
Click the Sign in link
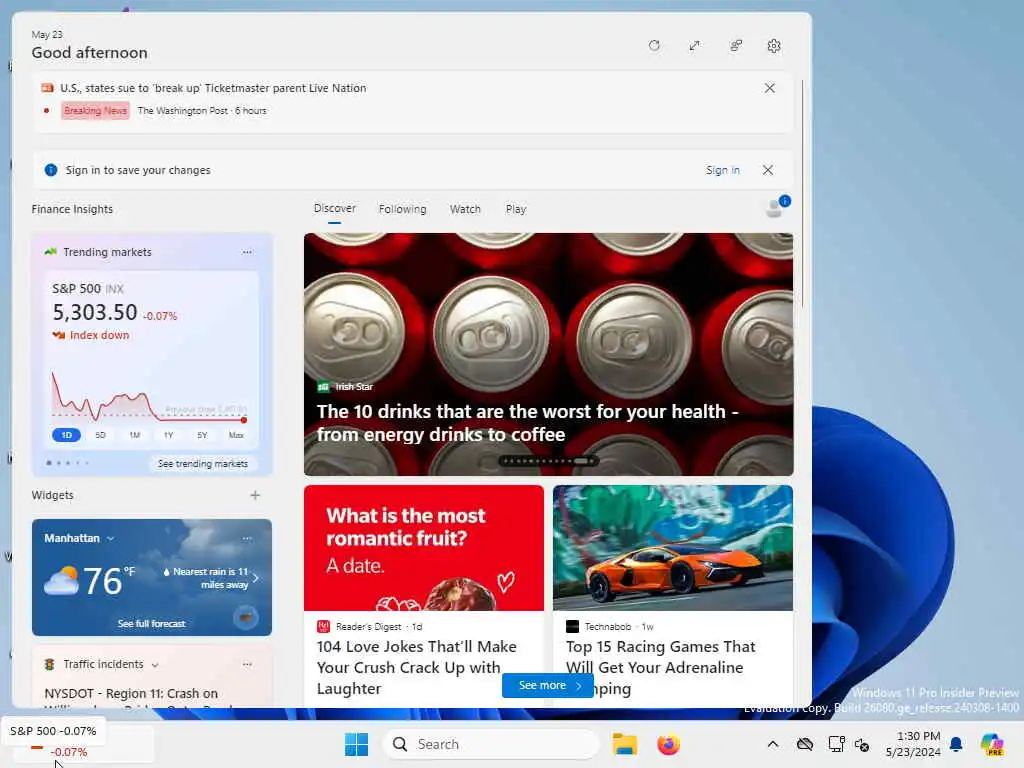tap(722, 170)
